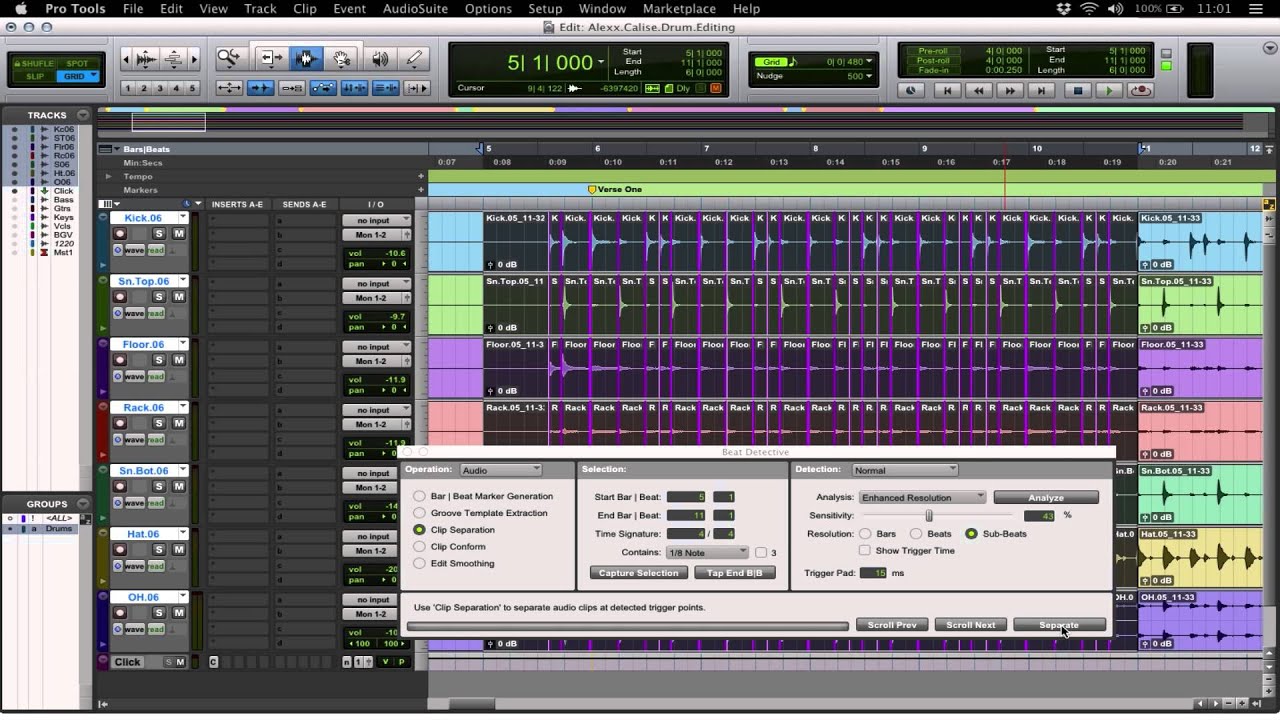This screenshot has height=720, width=1280.
Task: Select the Zoomer tool
Action: pos(229,59)
